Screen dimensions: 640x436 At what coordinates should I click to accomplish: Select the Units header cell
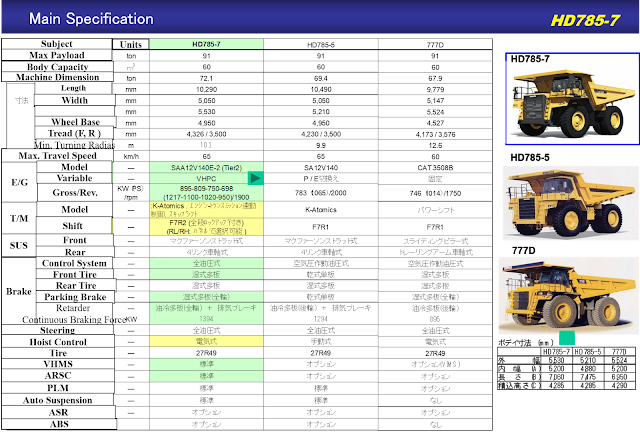pos(131,44)
